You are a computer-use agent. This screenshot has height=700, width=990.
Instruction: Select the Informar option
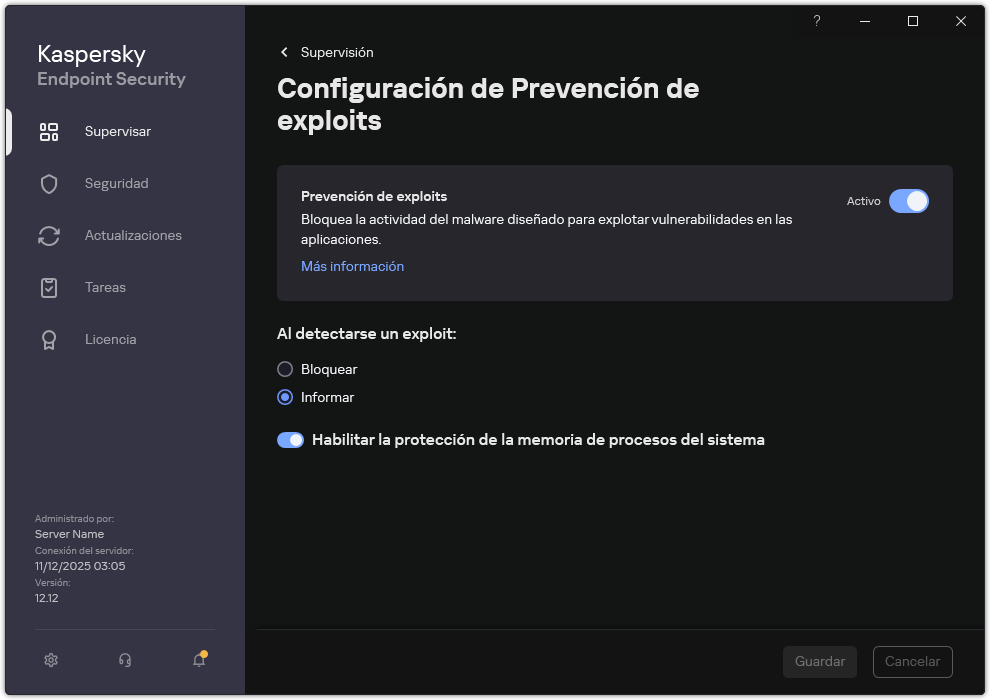coord(285,397)
